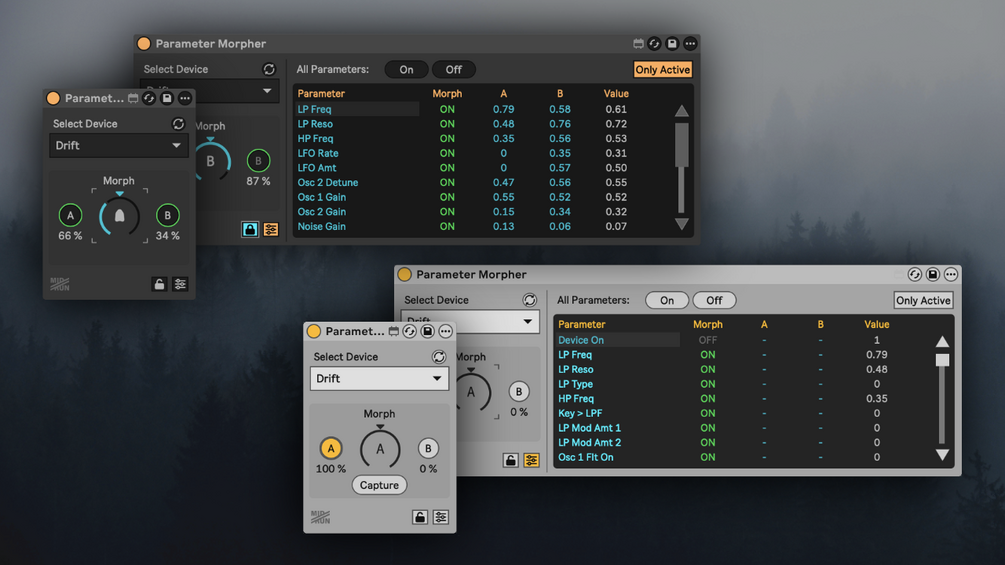
Task: Click value 0.79 in dark table A column
Action: [503, 109]
